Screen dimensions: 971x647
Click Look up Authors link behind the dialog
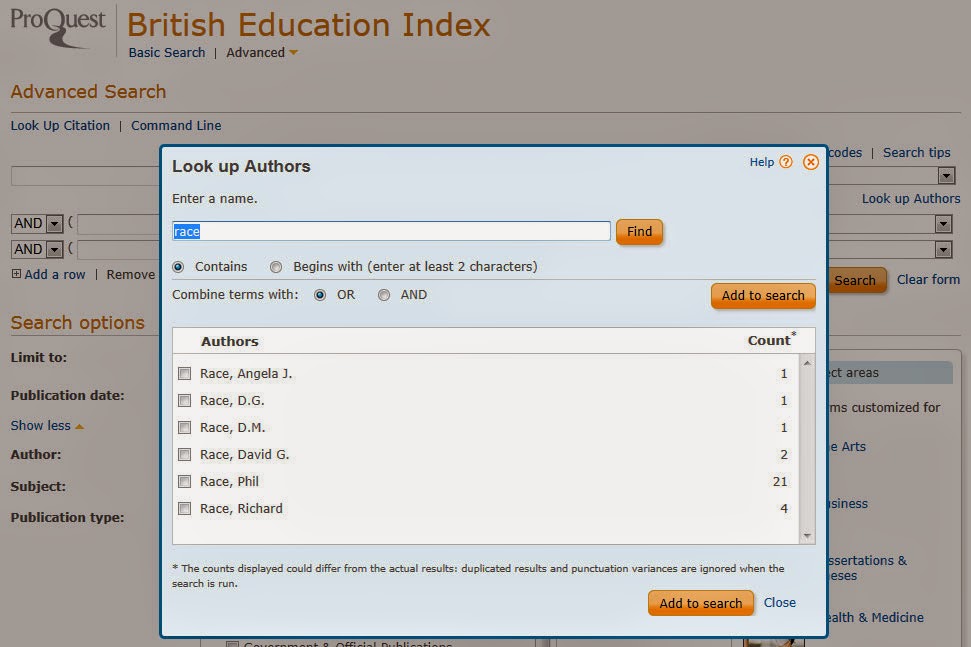[911, 199]
